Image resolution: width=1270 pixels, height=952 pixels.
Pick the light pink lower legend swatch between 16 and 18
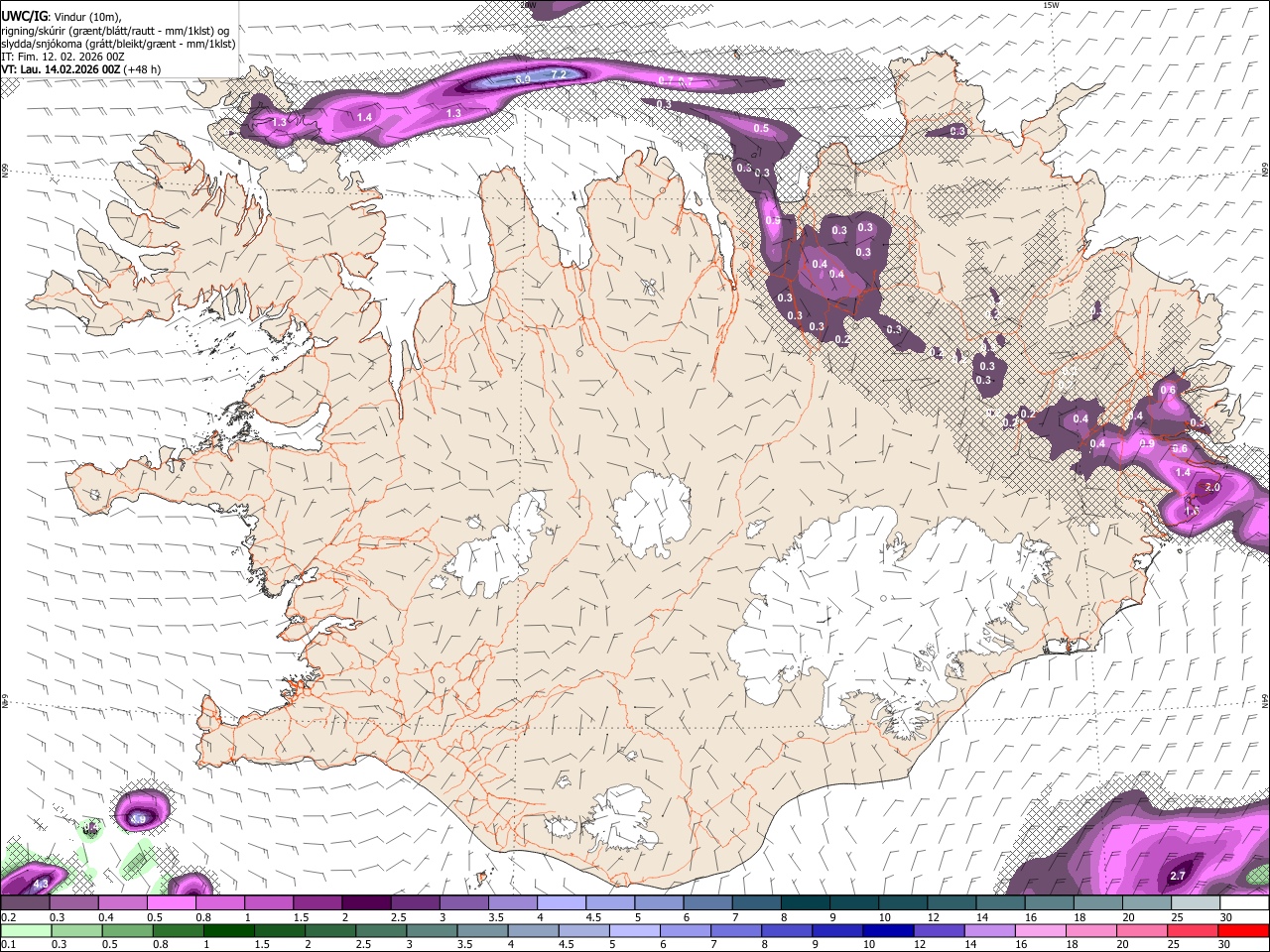pos(1042,930)
